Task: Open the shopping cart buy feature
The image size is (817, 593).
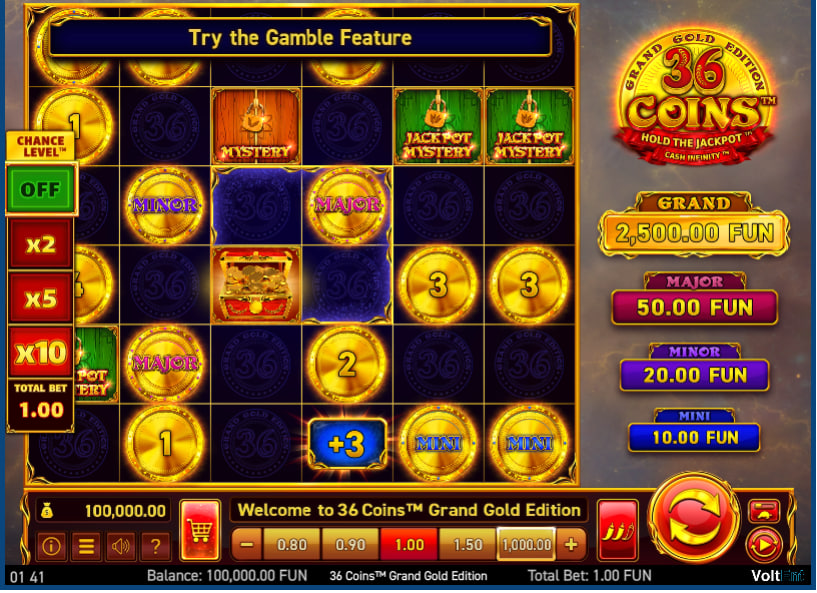Action: 200,530
